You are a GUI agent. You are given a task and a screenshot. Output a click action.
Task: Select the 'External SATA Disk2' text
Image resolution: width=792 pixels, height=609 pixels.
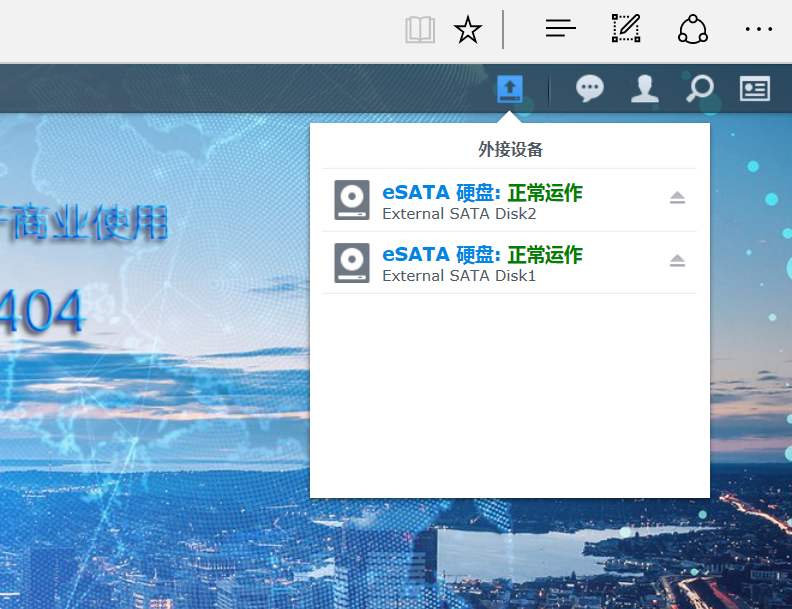pyautogui.click(x=459, y=214)
